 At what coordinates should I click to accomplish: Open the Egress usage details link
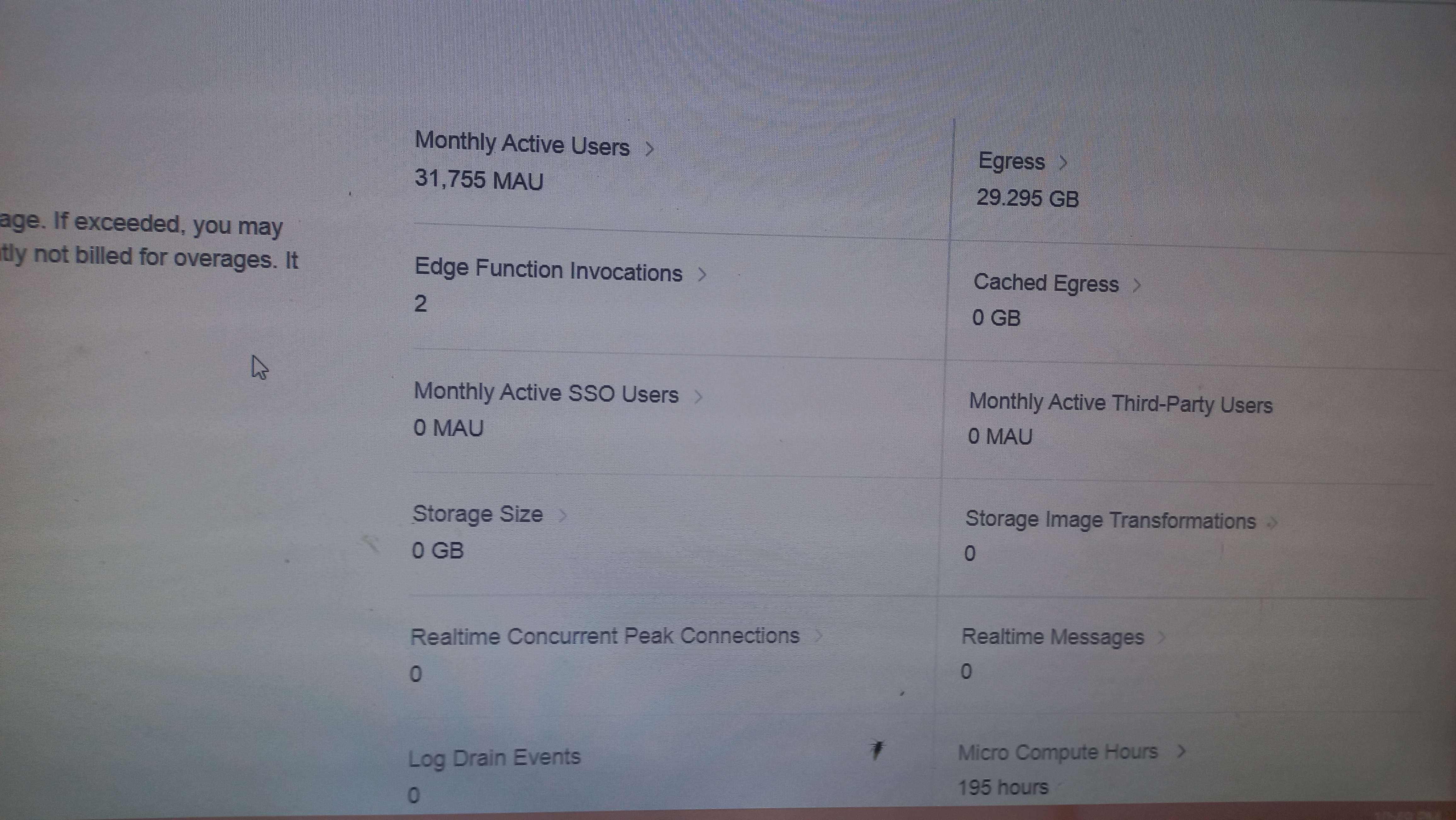tap(1011, 162)
